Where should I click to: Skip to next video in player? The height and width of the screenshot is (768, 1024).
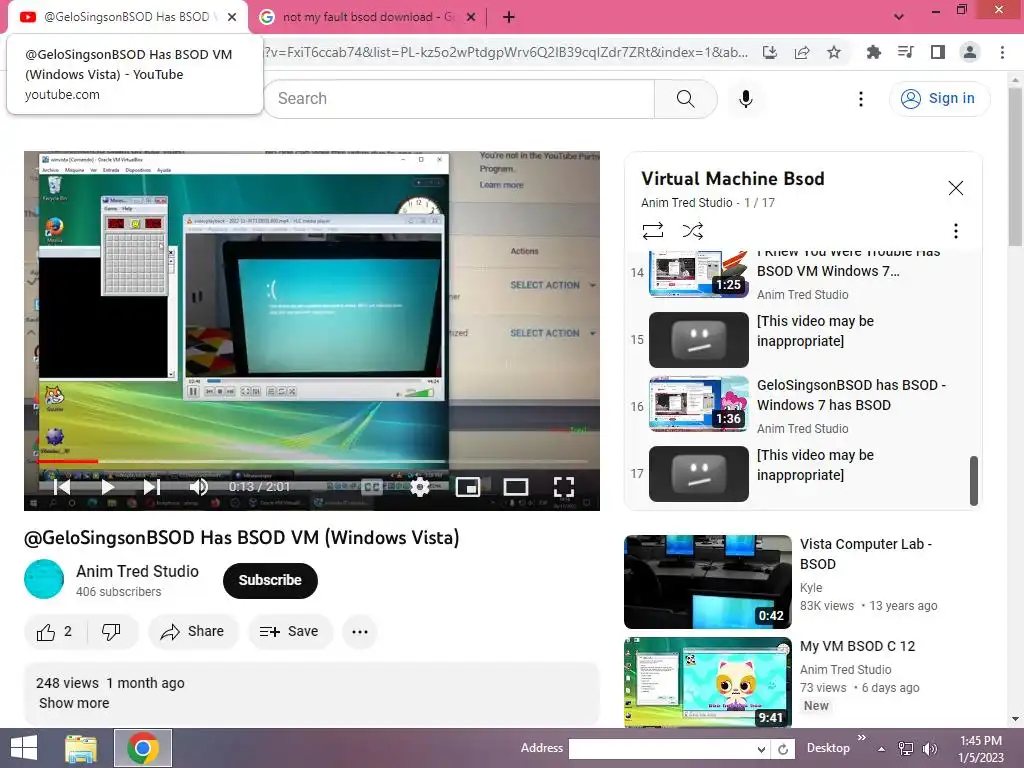pyautogui.click(x=152, y=487)
